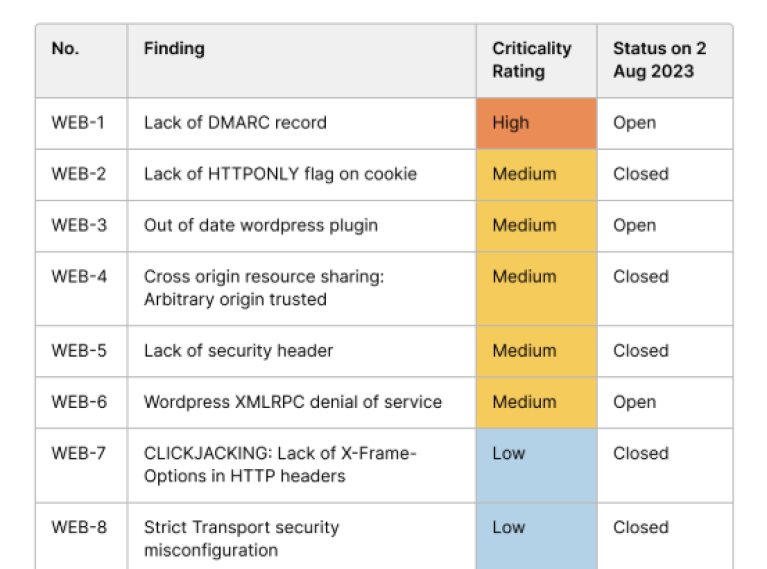Select 'Strict Transport security misconfiguration' cell

[x=241, y=538]
